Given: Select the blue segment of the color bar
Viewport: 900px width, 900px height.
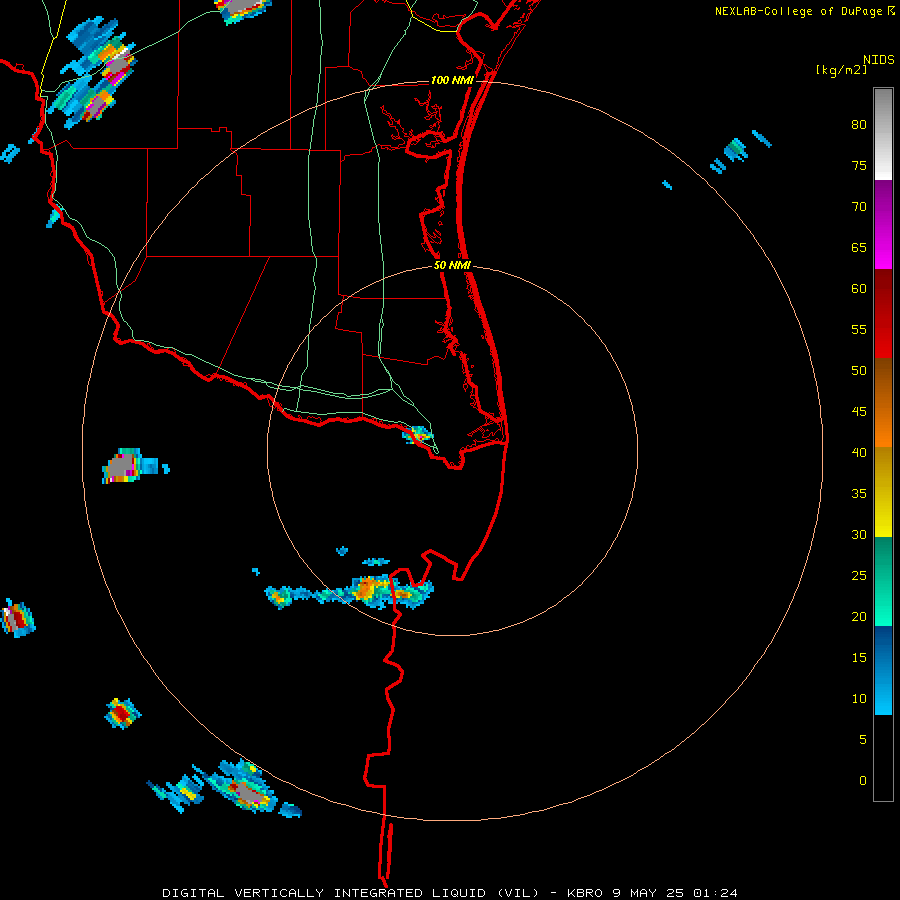Looking at the screenshot, I should (x=883, y=670).
